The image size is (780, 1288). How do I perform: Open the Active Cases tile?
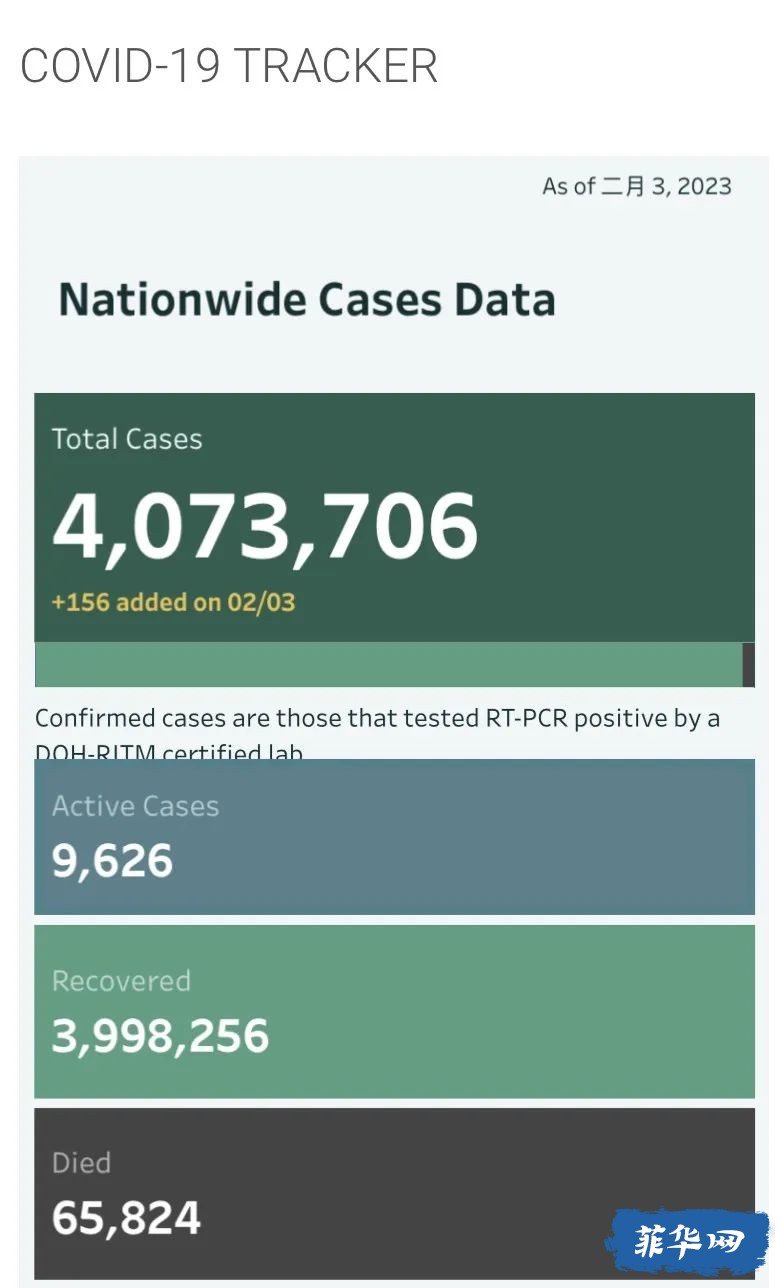(x=394, y=837)
